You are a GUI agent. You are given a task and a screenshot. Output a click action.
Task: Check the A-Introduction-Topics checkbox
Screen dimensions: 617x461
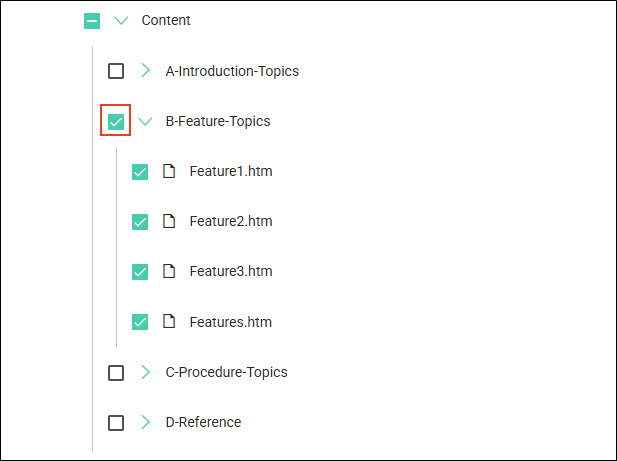point(116,71)
